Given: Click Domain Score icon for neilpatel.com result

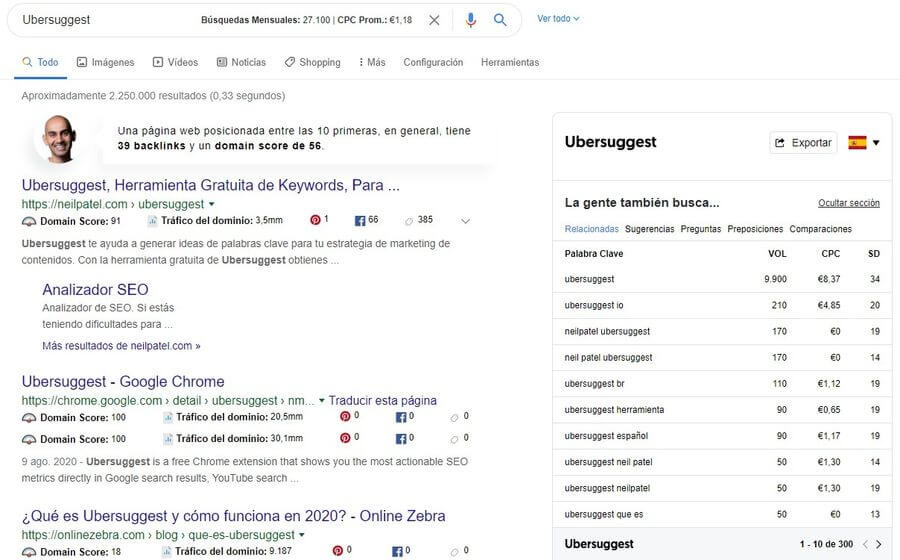Looking at the screenshot, I should click(29, 221).
